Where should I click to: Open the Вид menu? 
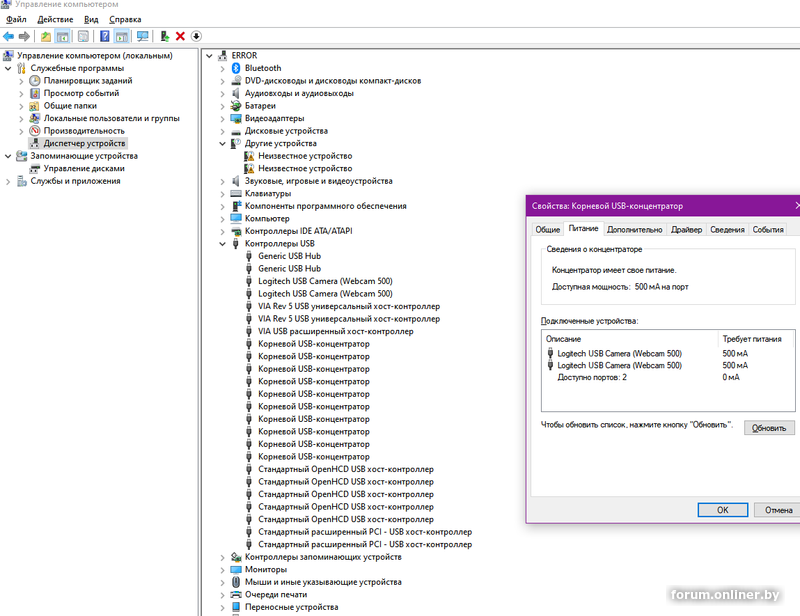pos(91,19)
